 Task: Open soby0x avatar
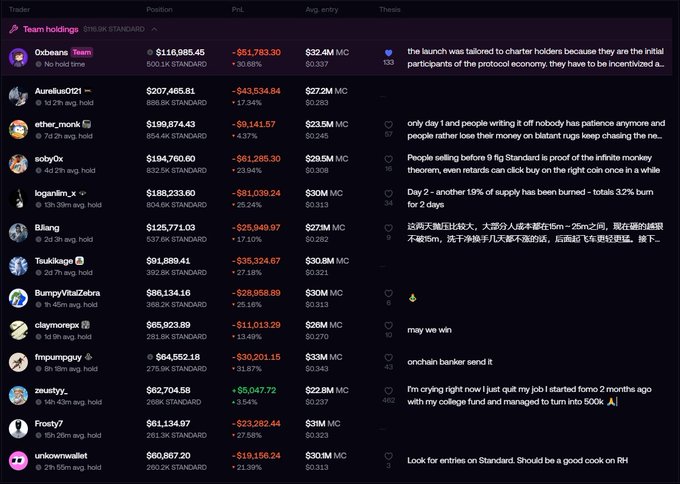coord(18,164)
